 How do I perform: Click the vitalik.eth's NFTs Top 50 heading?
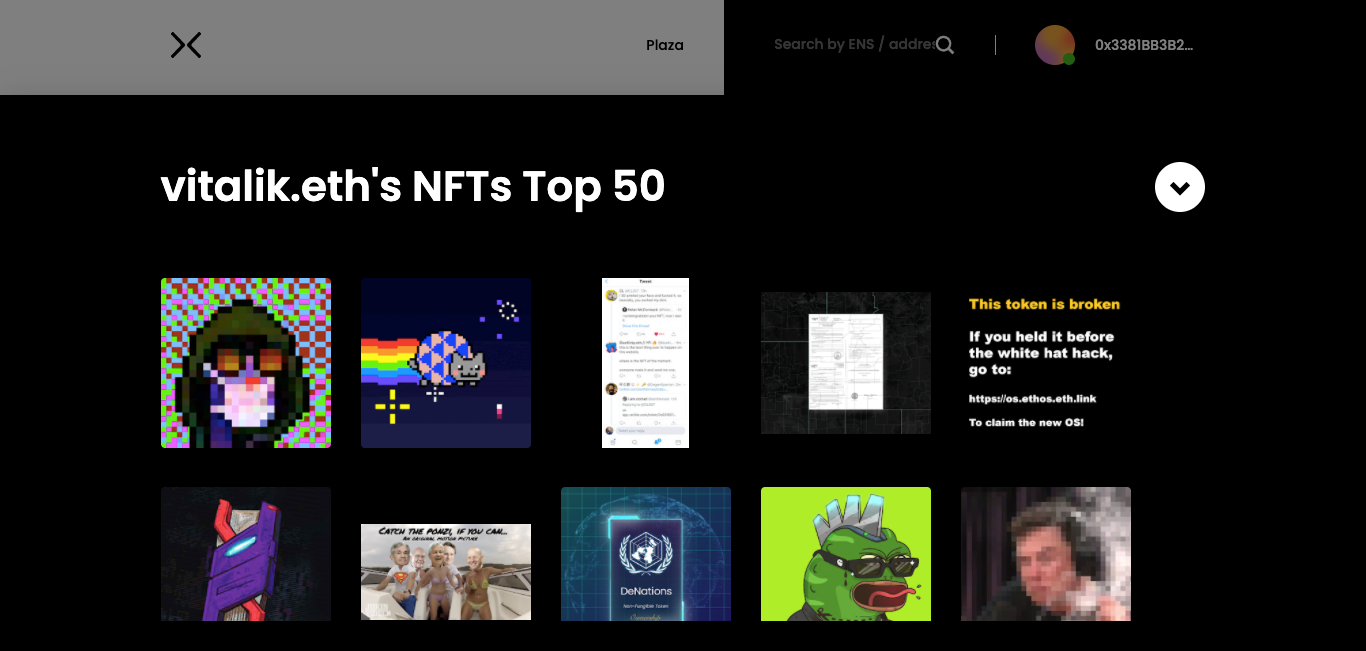413,187
